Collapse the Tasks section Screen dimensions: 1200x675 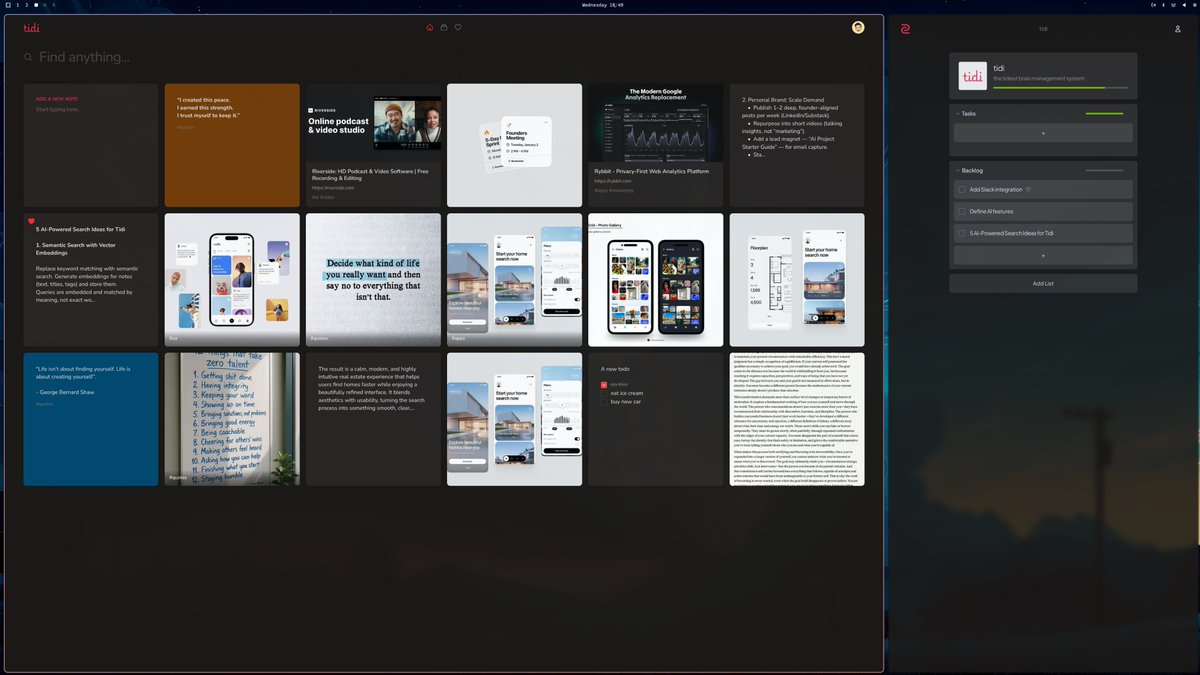click(957, 113)
